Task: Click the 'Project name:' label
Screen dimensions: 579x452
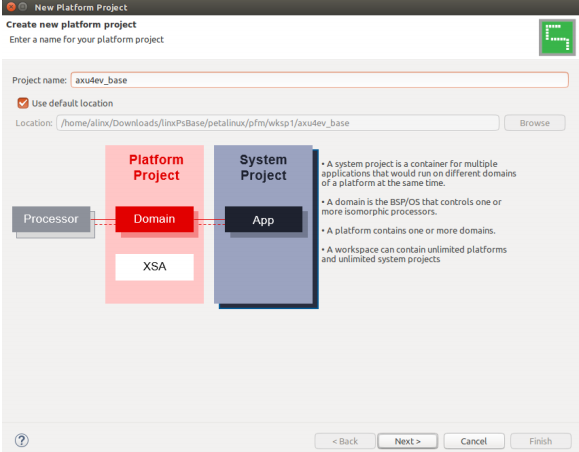Action: [x=40, y=80]
